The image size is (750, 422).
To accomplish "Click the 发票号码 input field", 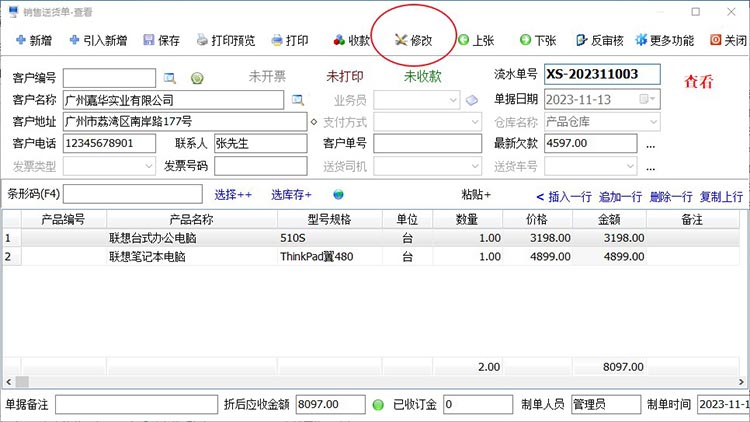I will [261, 167].
